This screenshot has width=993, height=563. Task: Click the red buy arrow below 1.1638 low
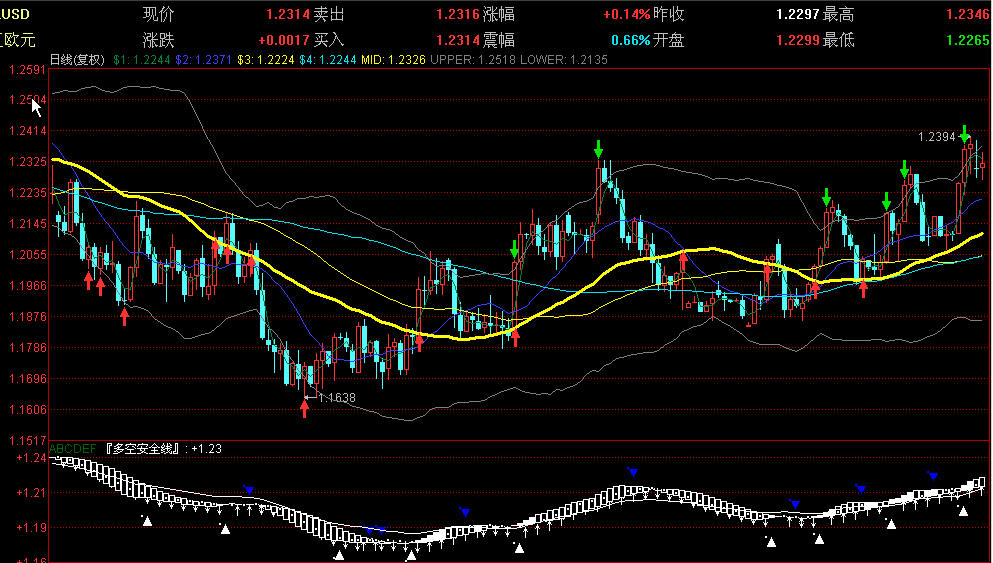[x=305, y=408]
